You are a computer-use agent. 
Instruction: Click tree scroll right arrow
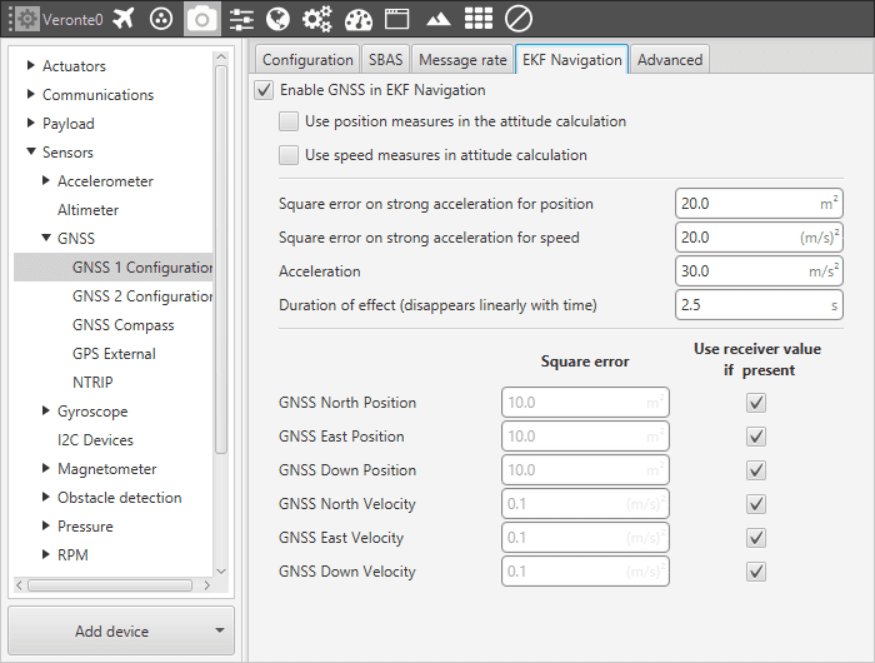pos(207,585)
